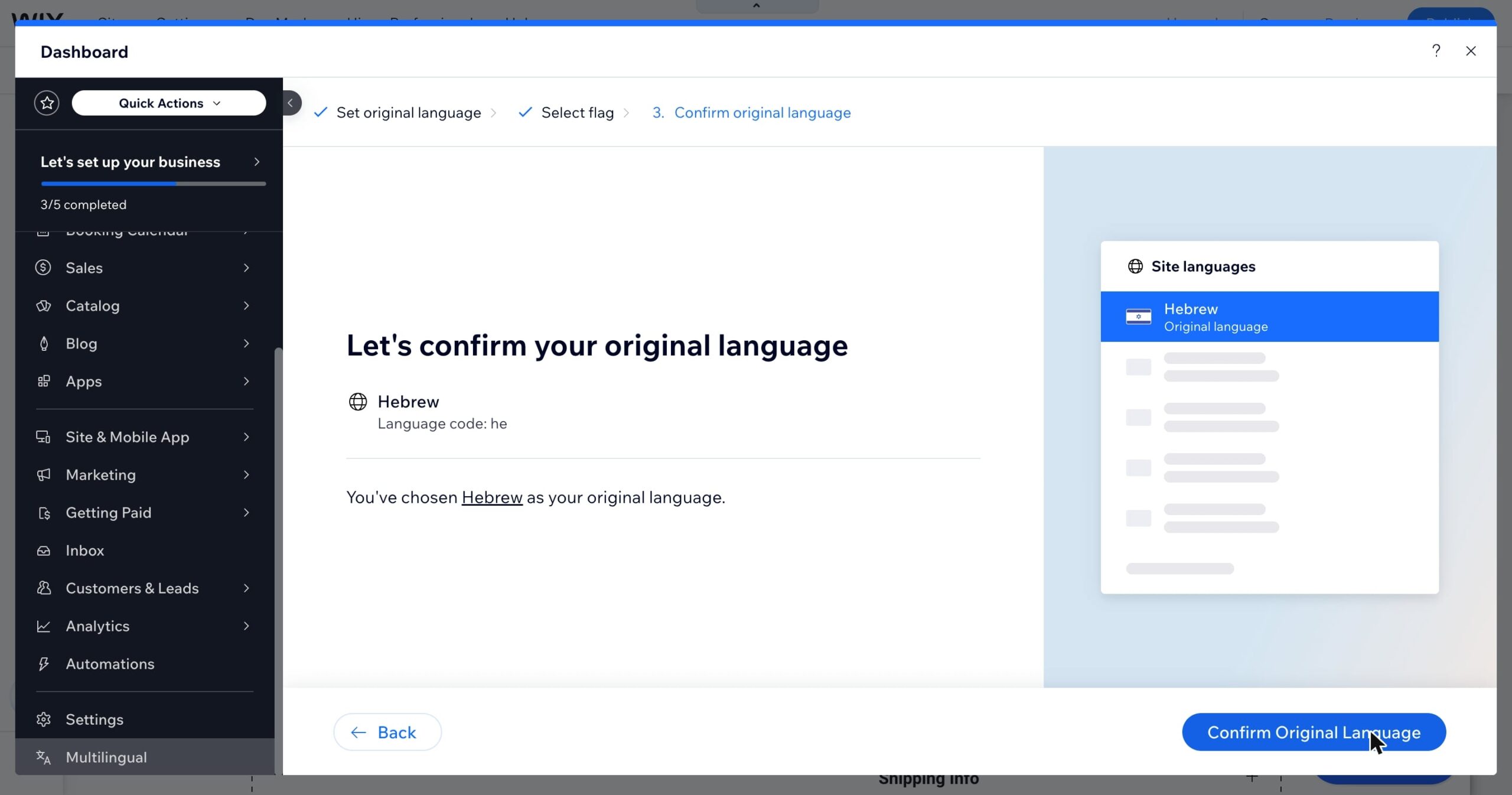The height and width of the screenshot is (795, 1512).
Task: Expand Customers & Leads chevron
Action: point(246,588)
